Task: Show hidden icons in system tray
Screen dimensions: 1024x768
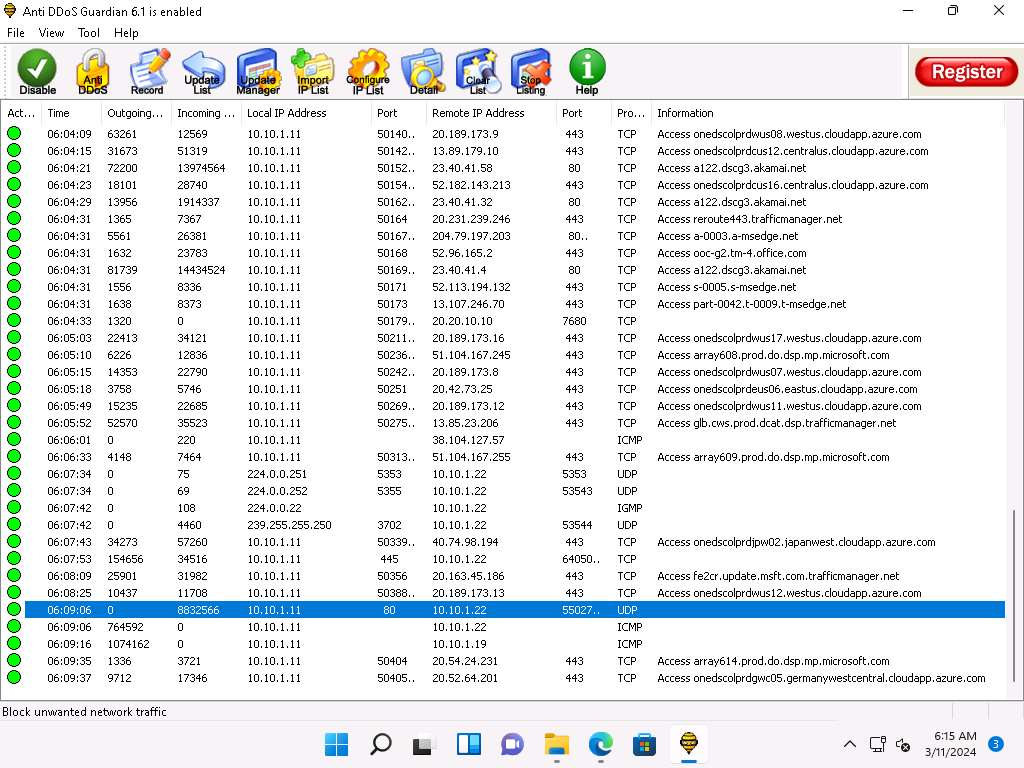Action: (850, 744)
